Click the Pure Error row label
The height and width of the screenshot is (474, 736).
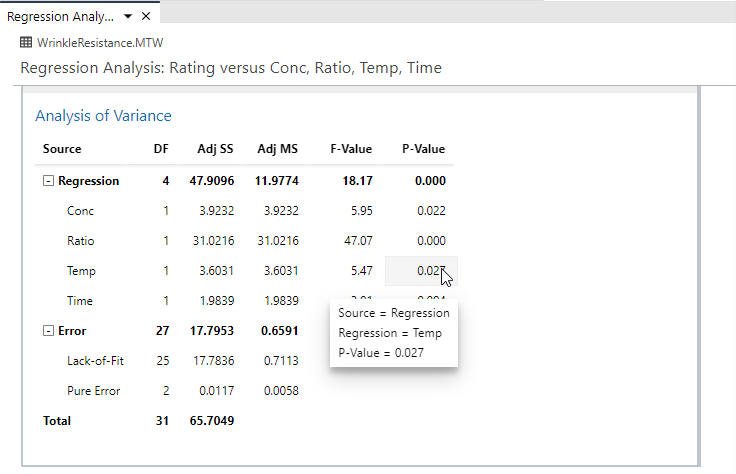click(x=93, y=391)
